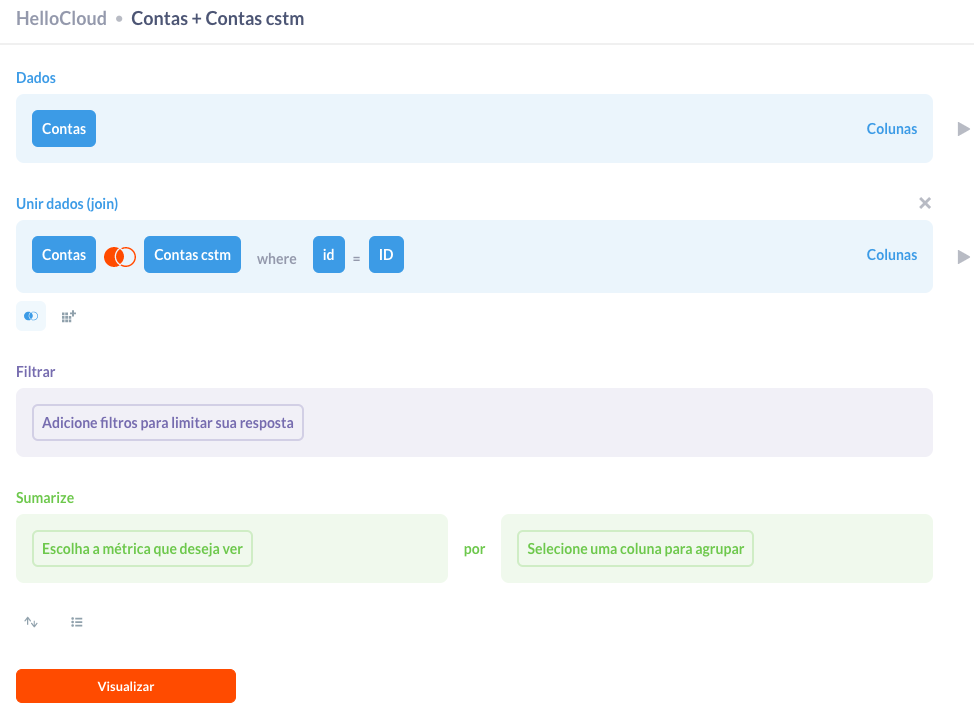
Task: Open the row limit list icon
Action: [x=76, y=622]
